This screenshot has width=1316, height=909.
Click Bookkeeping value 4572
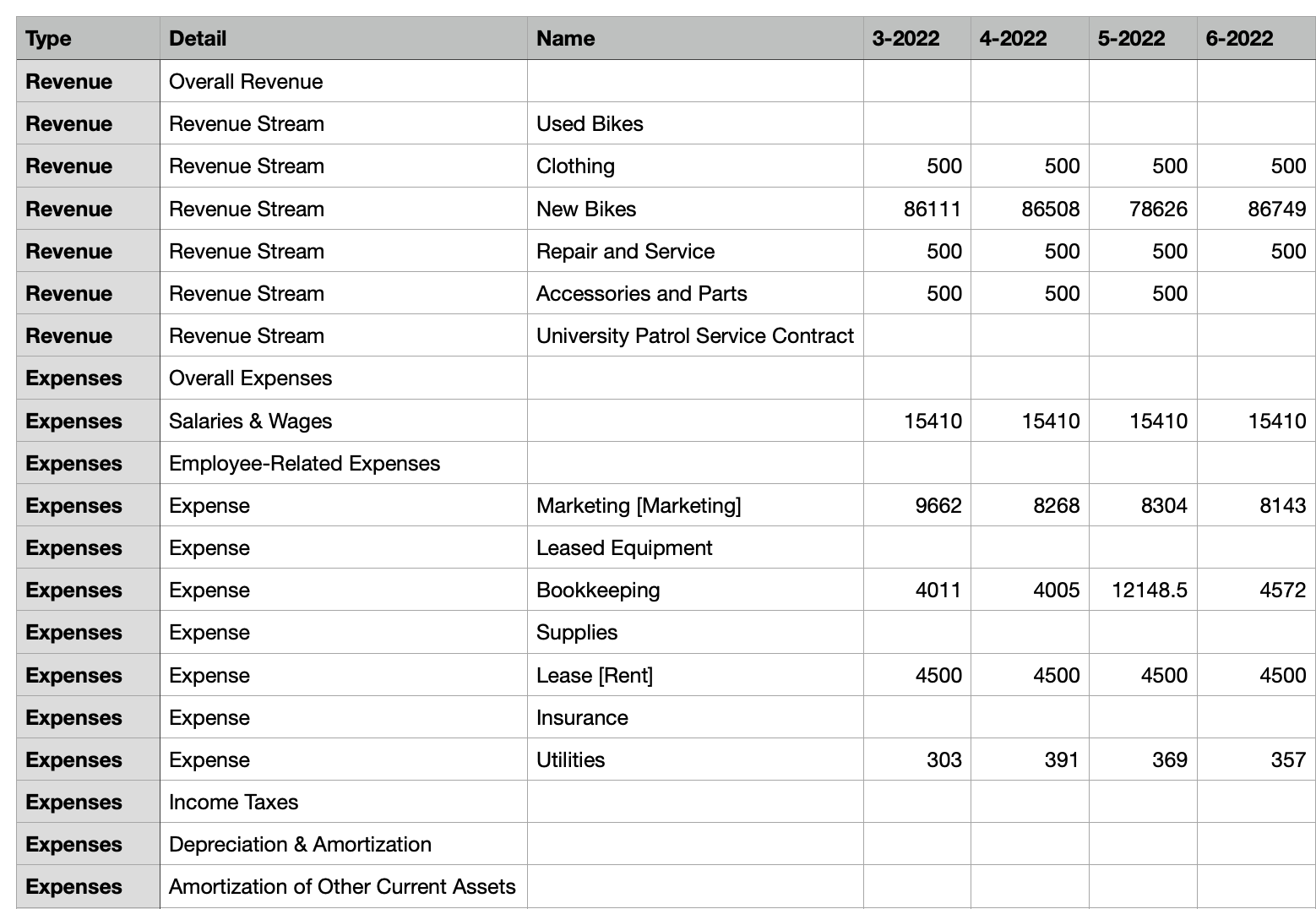point(1256,590)
